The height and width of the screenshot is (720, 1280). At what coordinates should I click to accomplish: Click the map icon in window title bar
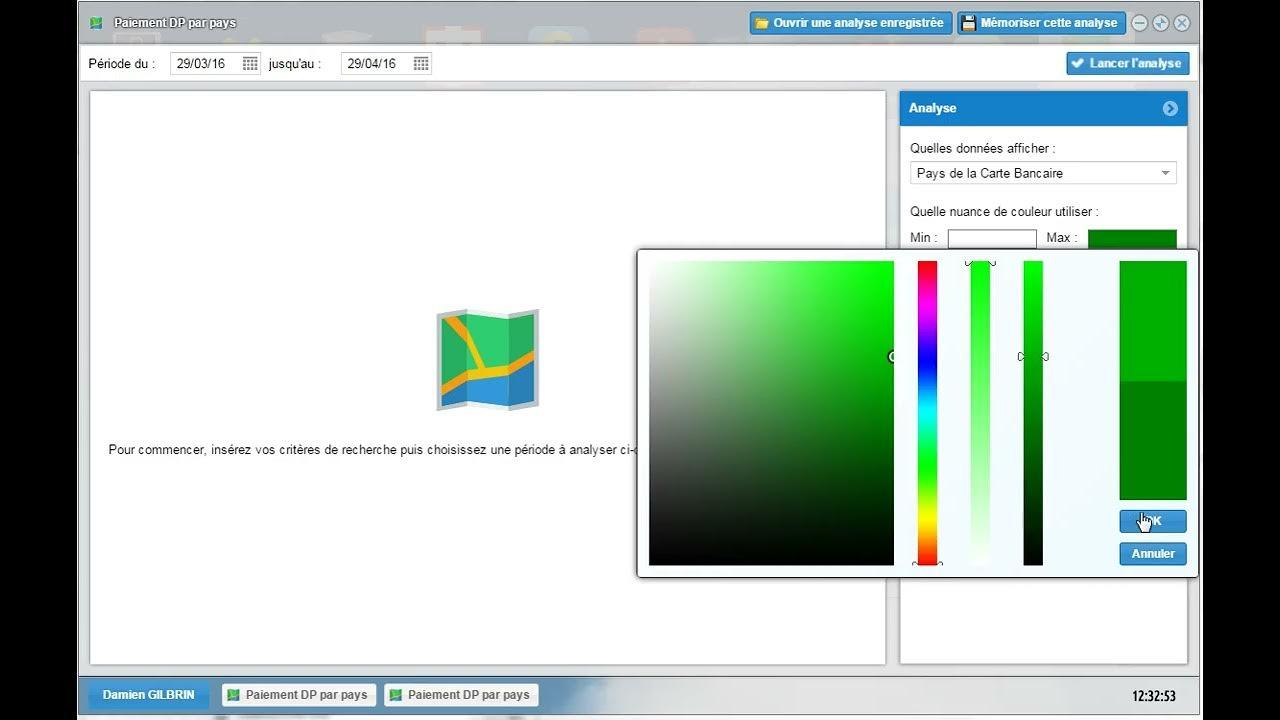96,23
